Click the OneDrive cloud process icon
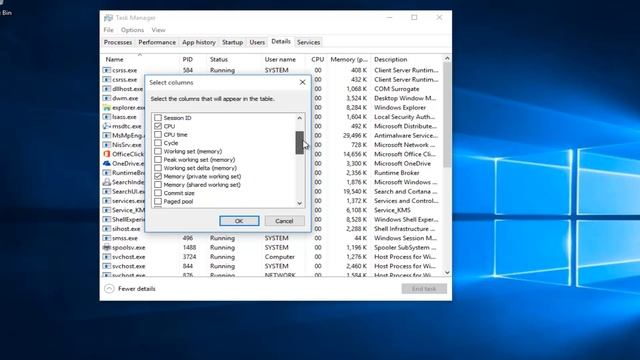The height and width of the screenshot is (360, 640). pos(107,163)
